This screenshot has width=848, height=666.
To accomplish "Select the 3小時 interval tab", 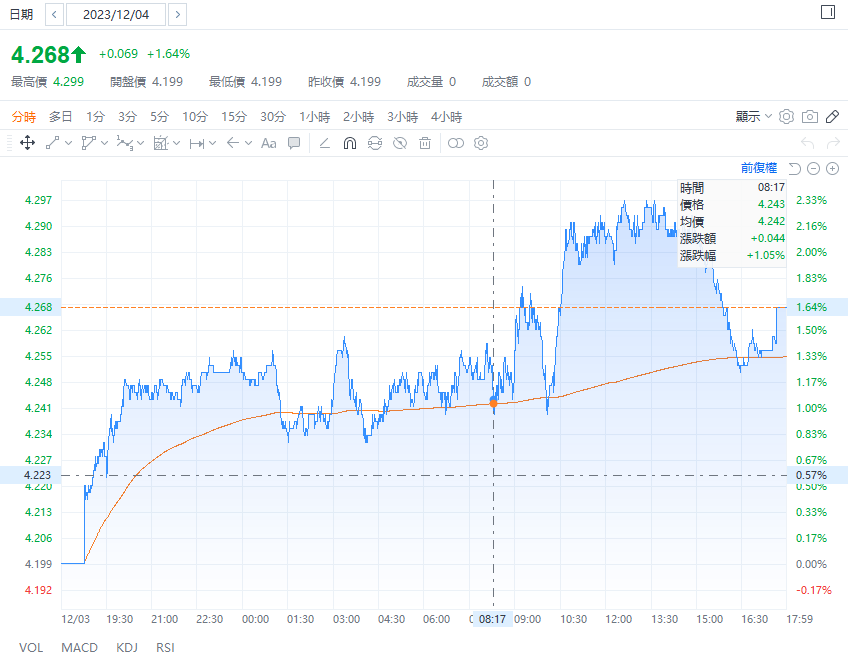I will point(402,117).
